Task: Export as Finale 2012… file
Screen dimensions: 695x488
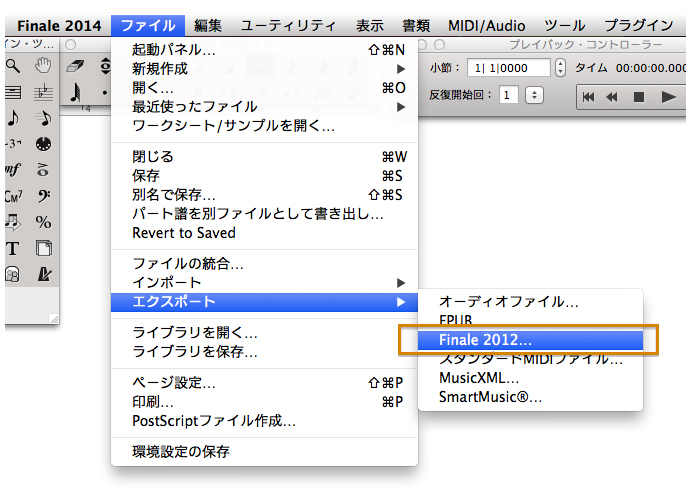Action: (x=530, y=340)
